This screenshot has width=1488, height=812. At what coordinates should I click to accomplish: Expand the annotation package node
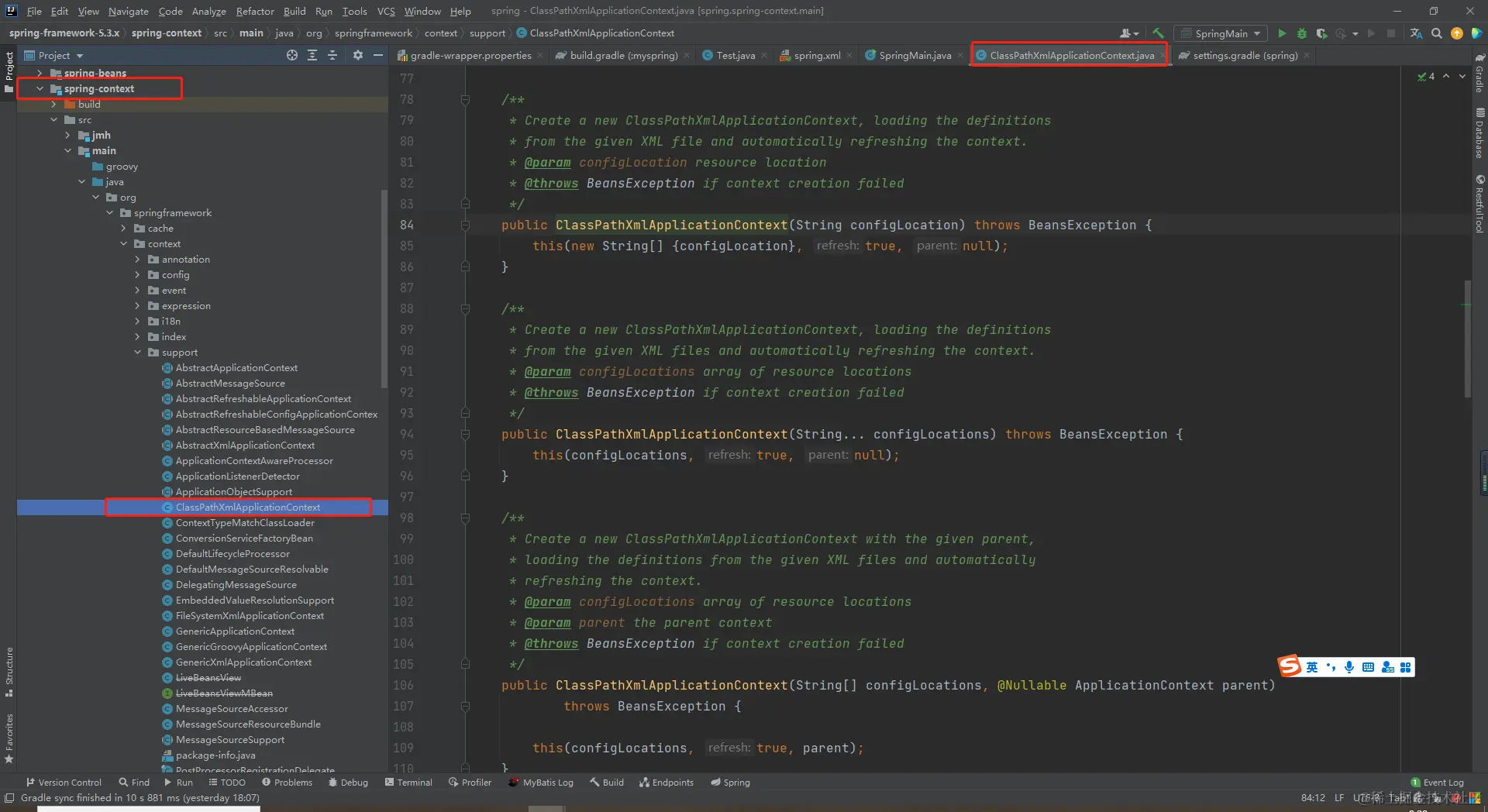(x=137, y=259)
